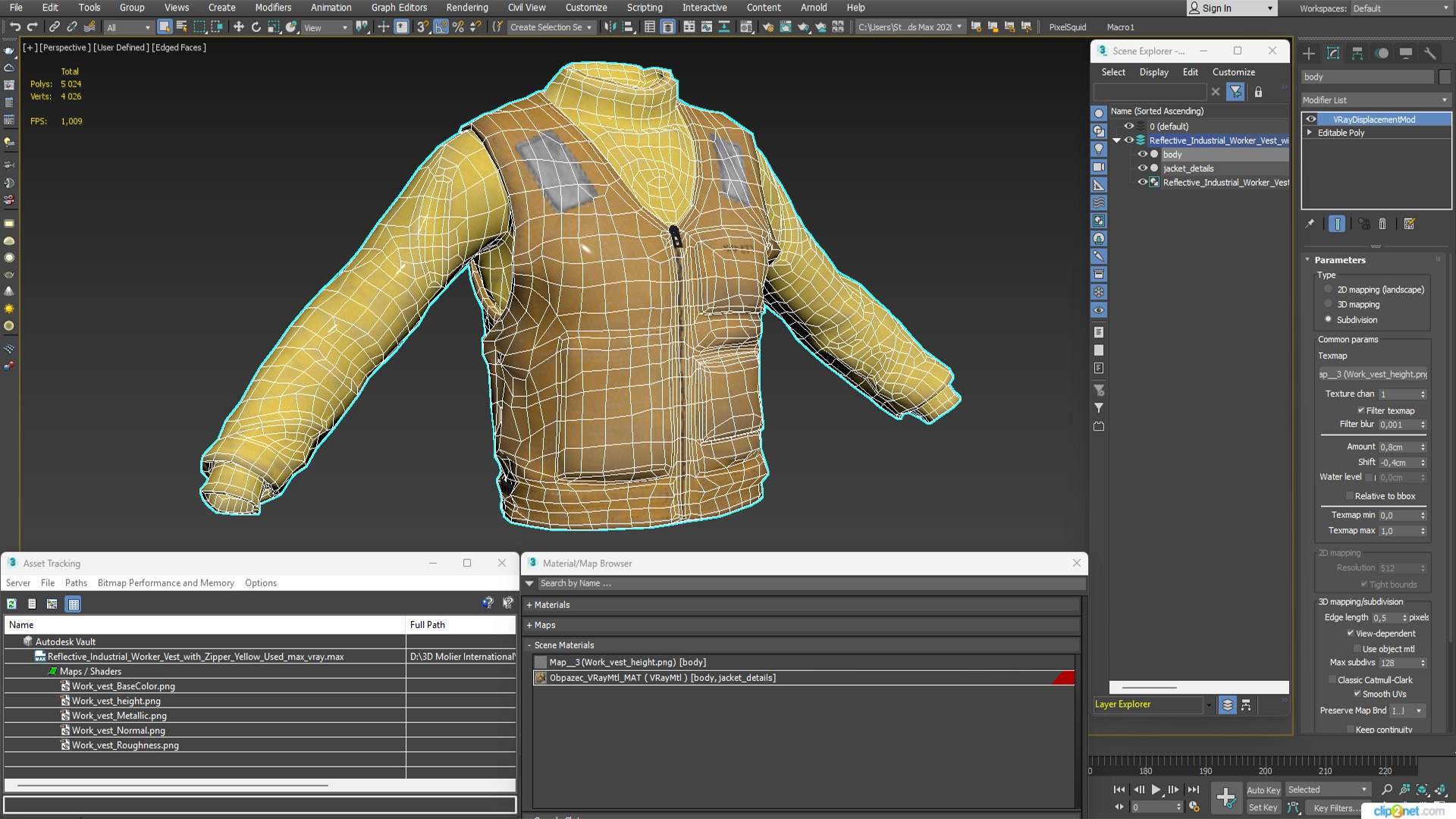Viewport: 1456px width, 819px height.
Task: Click the Pin Stack icon below modifier stack
Action: click(1310, 224)
